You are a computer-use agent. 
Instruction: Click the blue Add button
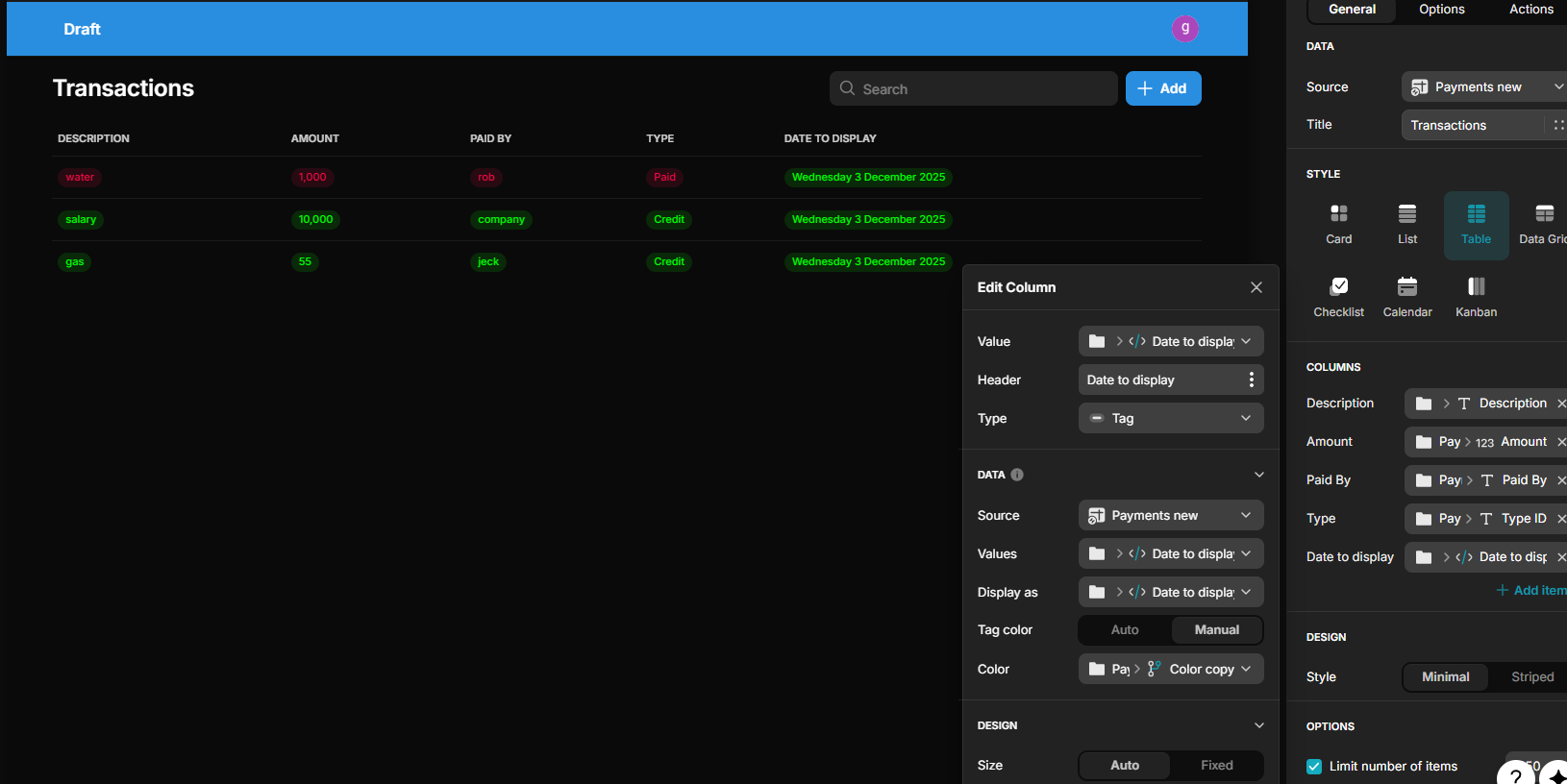pos(1163,88)
